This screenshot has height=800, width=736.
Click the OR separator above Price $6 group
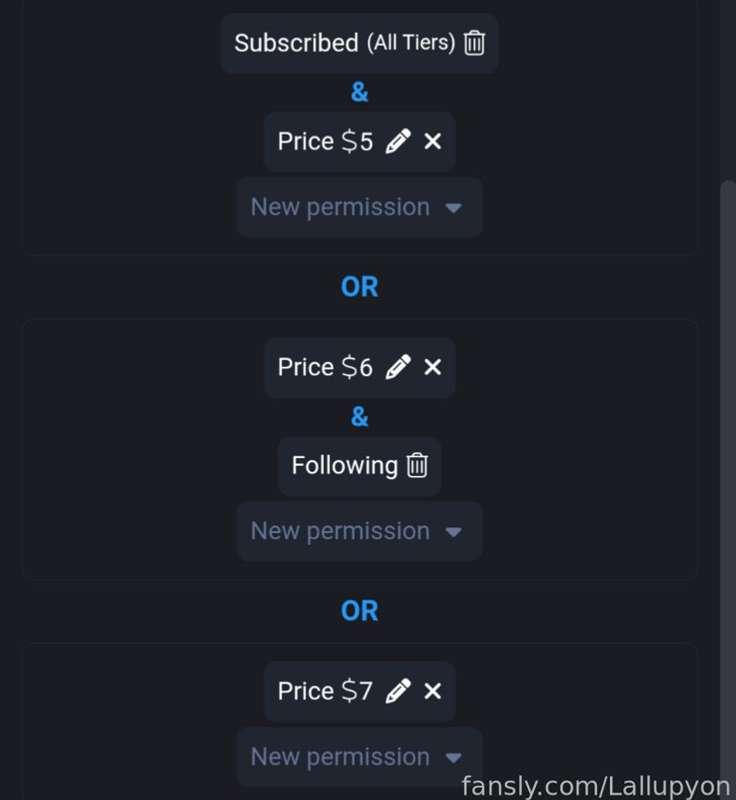coord(360,287)
